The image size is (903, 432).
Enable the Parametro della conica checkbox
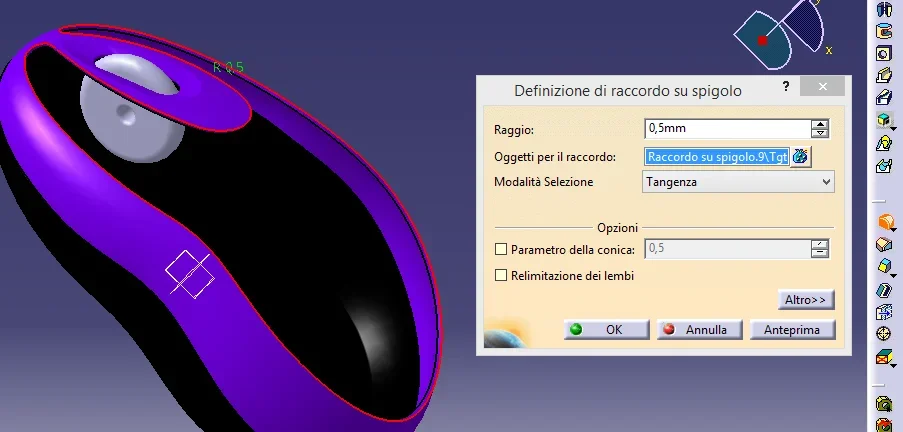point(502,249)
